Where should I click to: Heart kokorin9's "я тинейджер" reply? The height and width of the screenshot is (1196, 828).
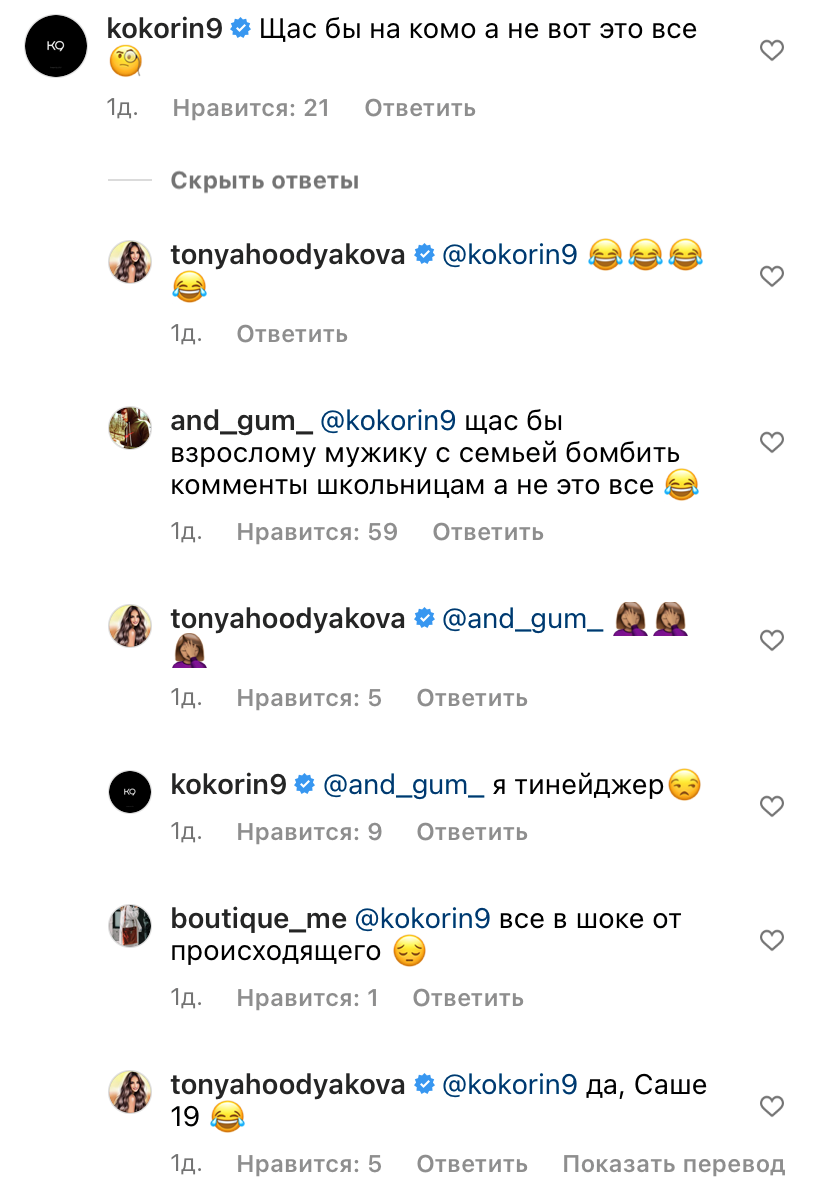772,806
